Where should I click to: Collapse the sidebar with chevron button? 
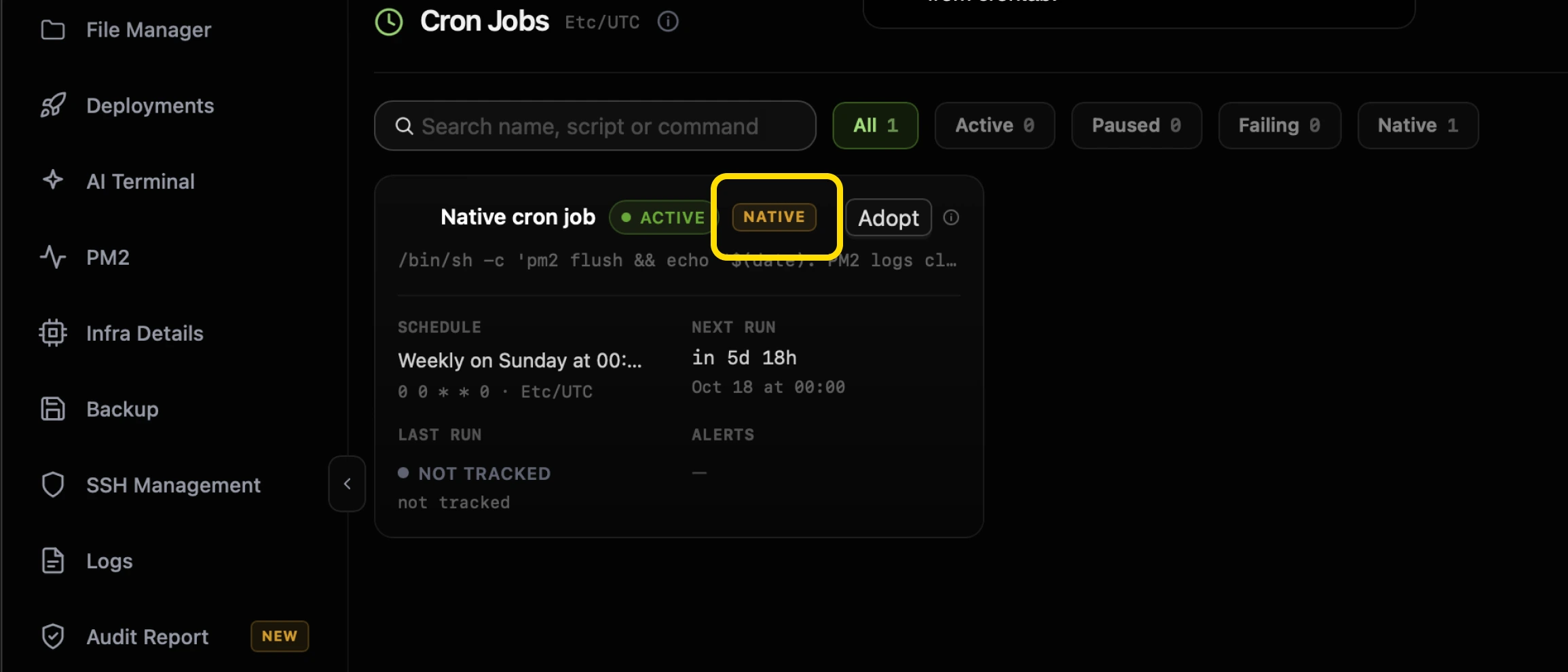[x=347, y=483]
